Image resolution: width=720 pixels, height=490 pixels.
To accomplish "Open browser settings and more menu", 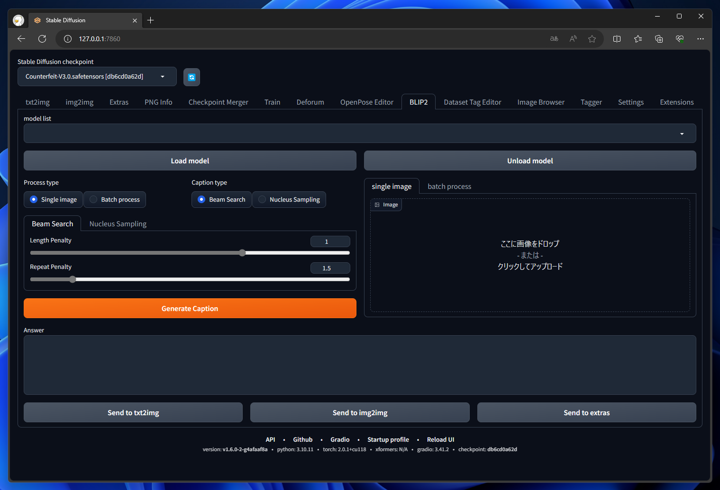I will coord(700,39).
